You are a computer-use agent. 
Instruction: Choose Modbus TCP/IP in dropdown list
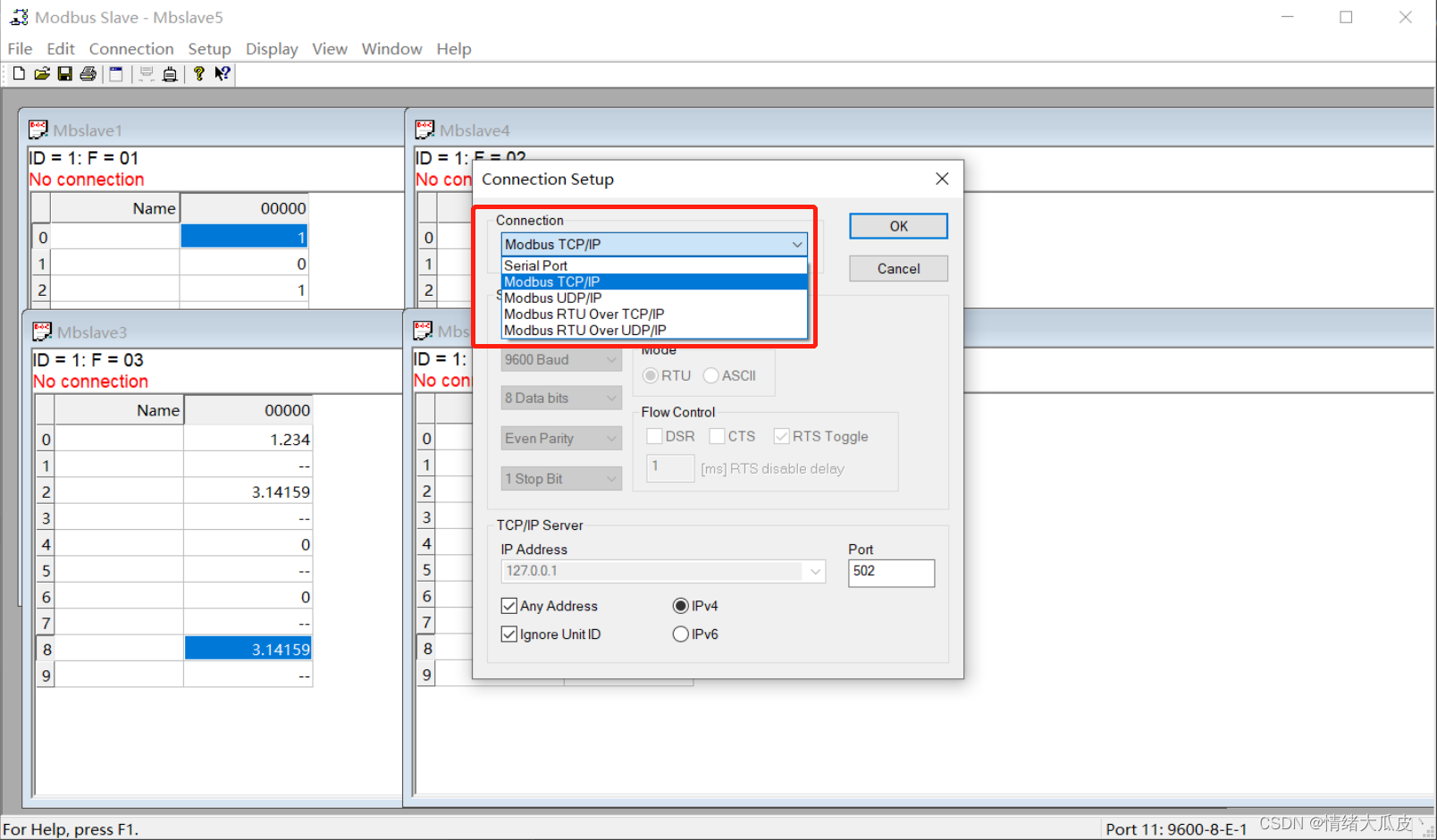coord(654,281)
